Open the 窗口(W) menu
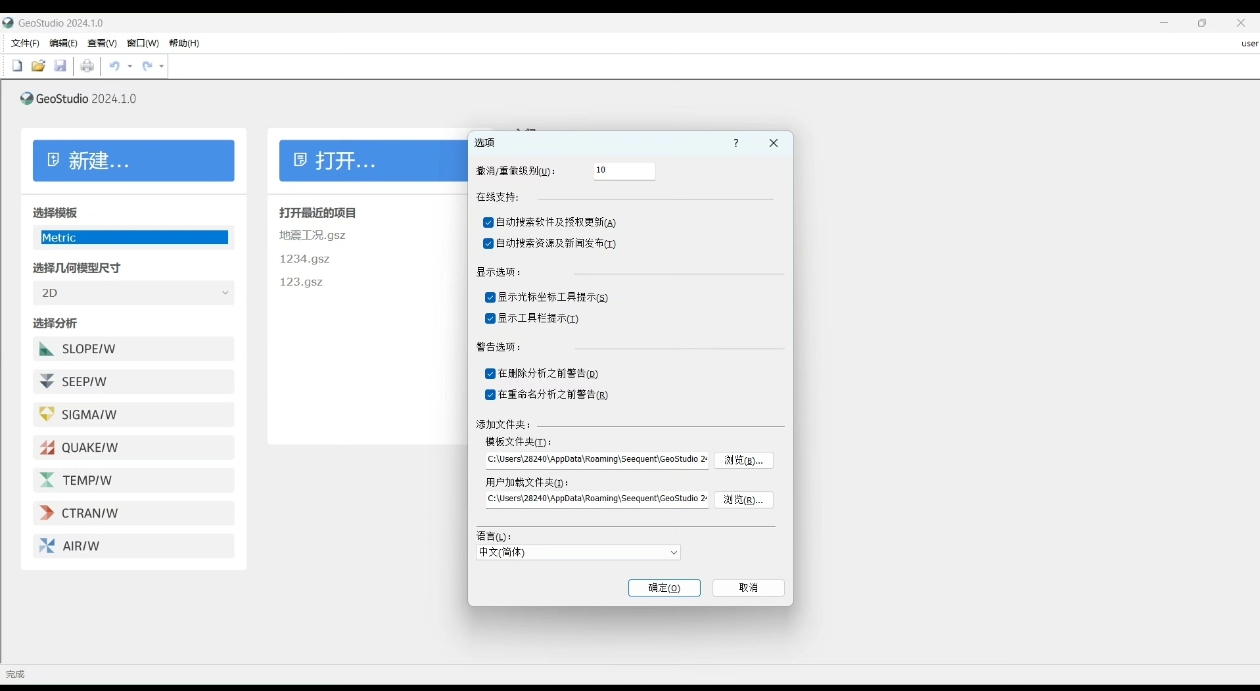This screenshot has width=1260, height=691. [143, 44]
